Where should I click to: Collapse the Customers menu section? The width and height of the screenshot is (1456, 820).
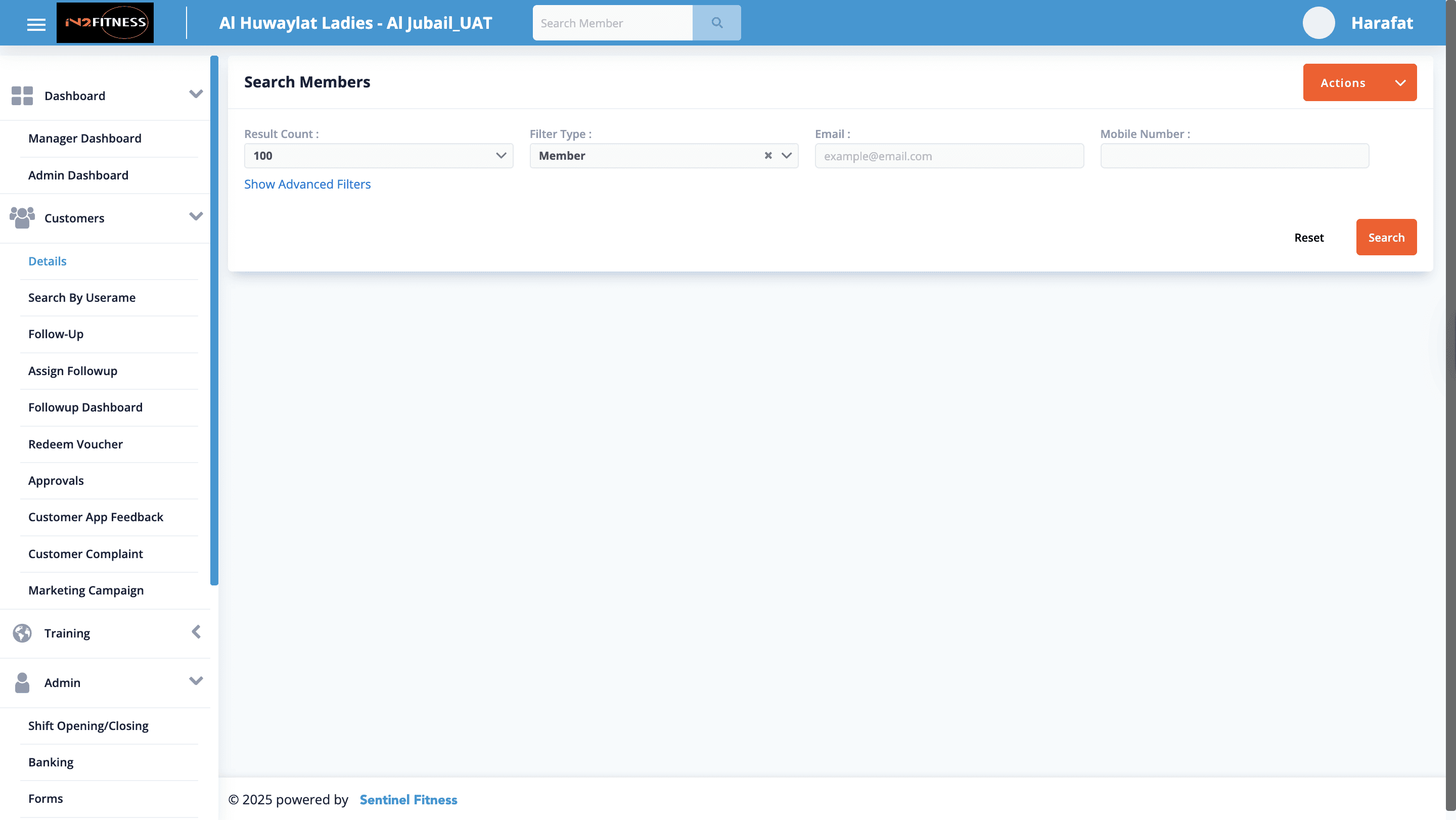pyautogui.click(x=196, y=216)
